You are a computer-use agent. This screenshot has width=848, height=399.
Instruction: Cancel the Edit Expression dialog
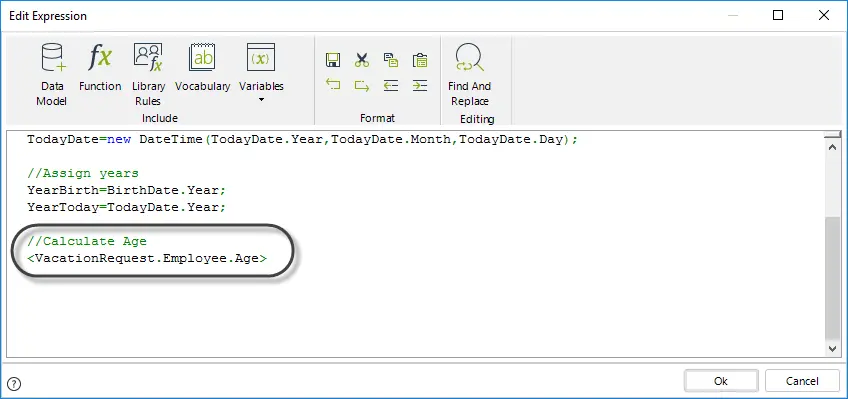coord(802,381)
